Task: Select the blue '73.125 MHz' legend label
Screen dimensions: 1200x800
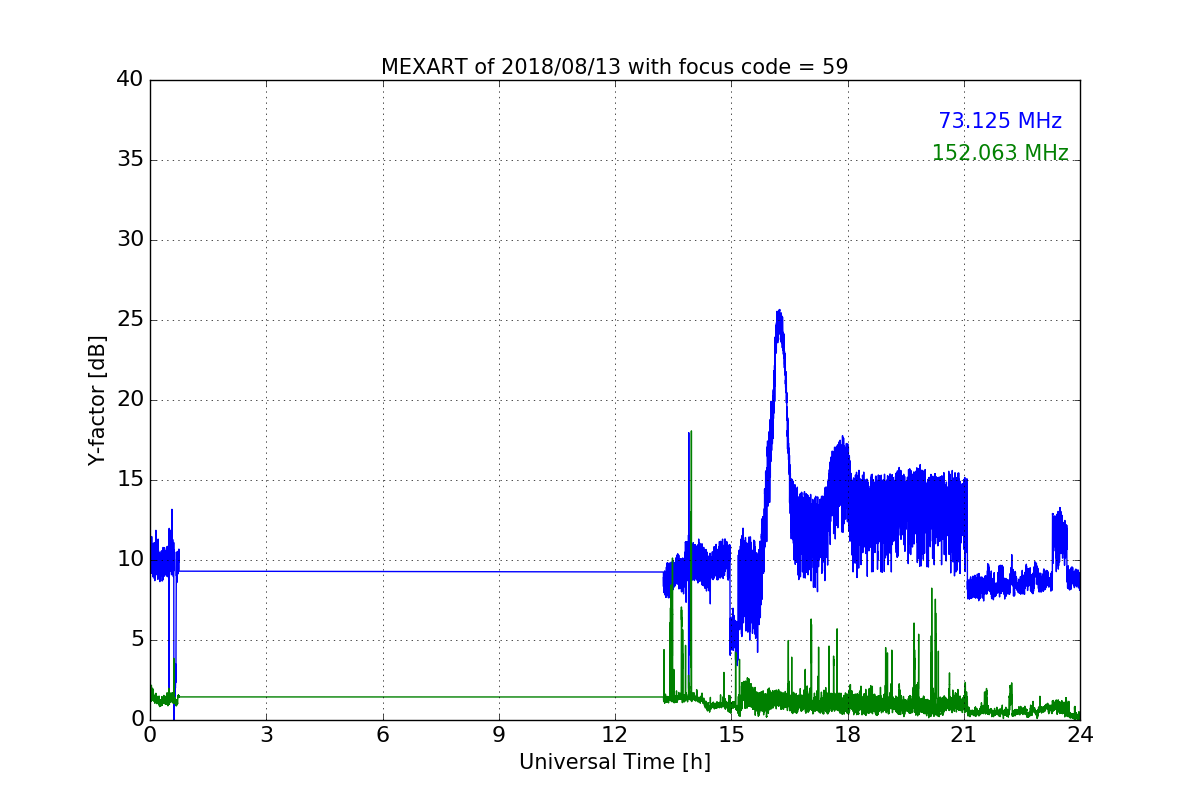Action: (1000, 121)
